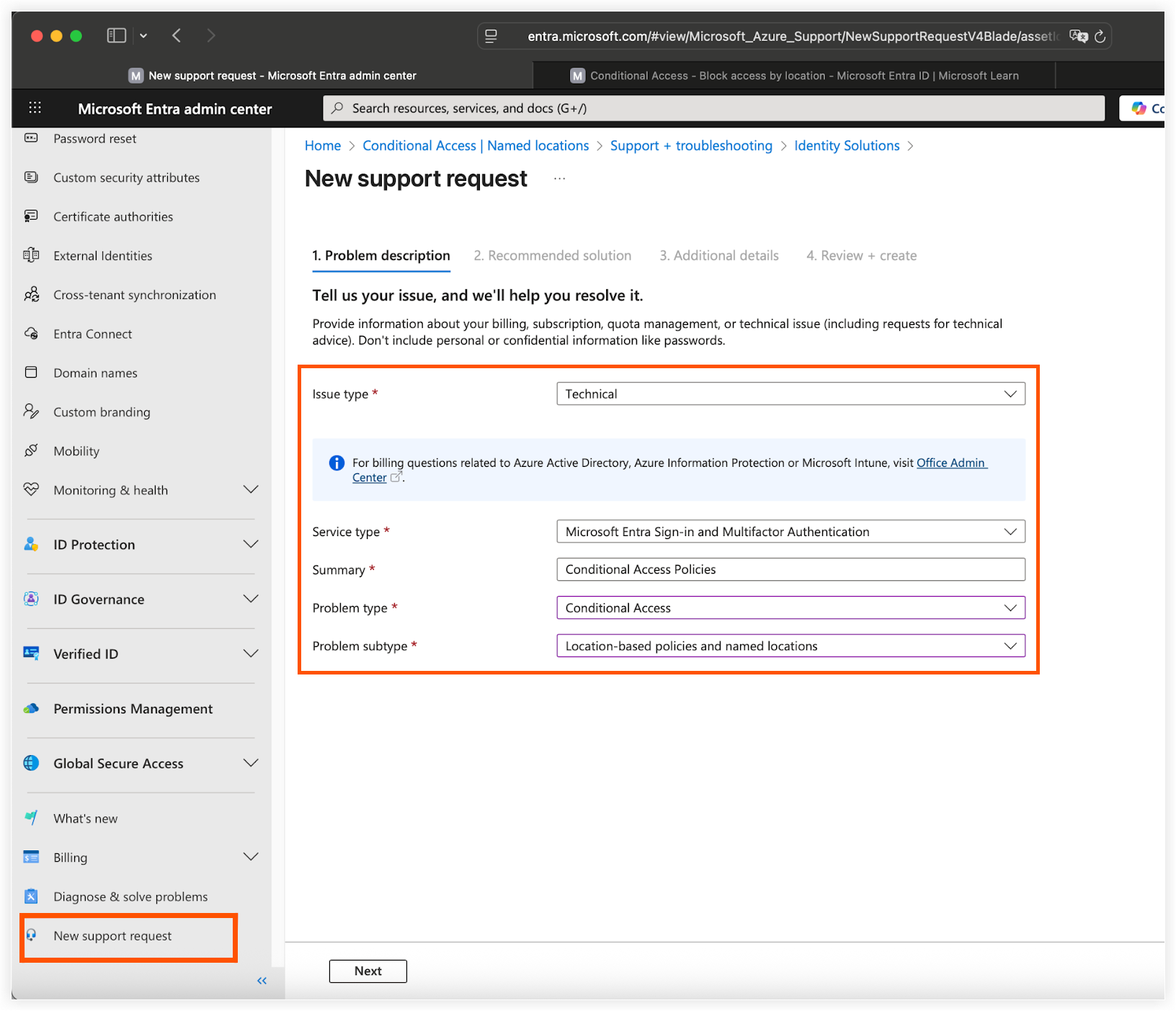Edit the Summary text field
The width and height of the screenshot is (1176, 1011).
790,569
